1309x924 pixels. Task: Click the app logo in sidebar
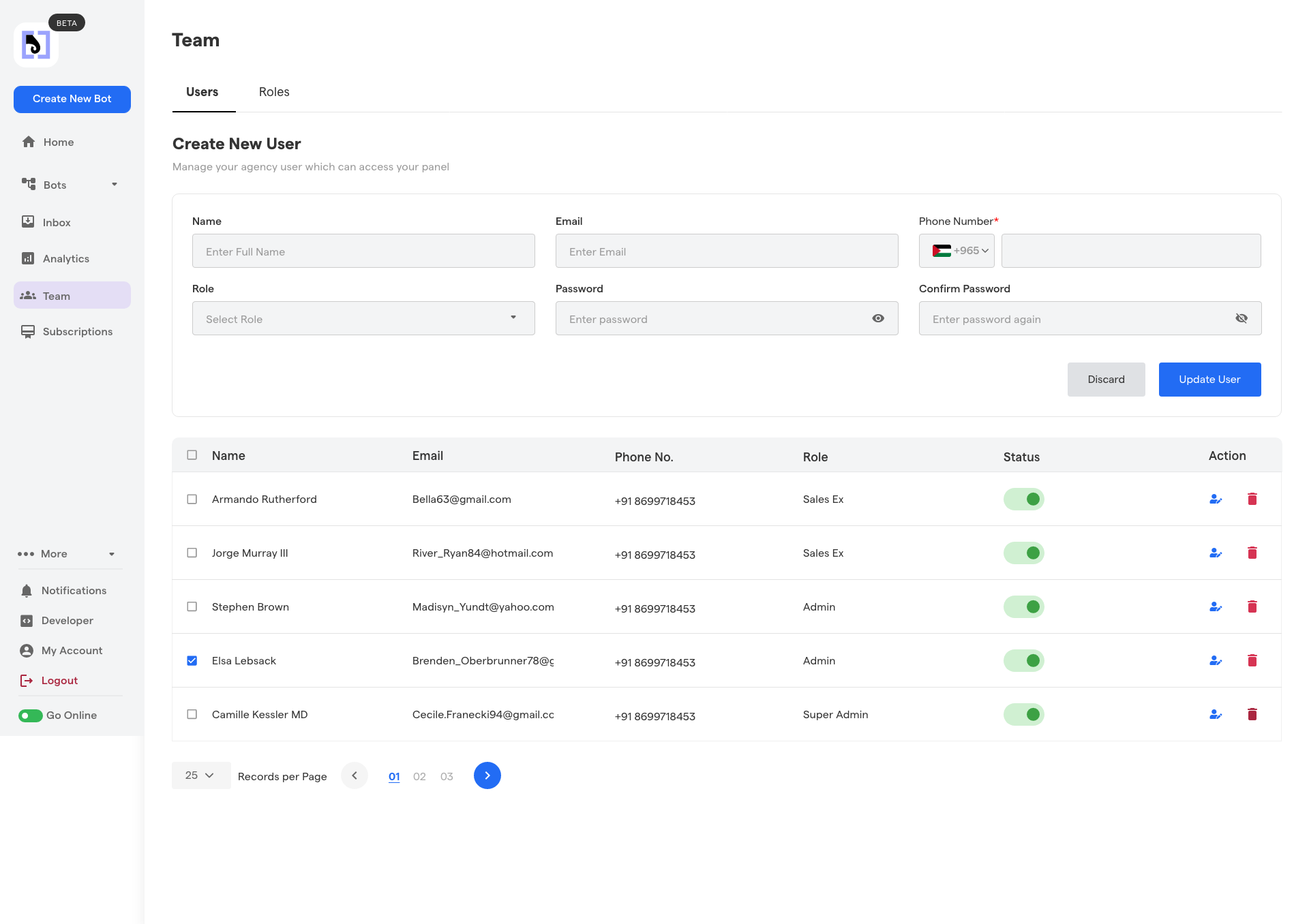pos(36,45)
